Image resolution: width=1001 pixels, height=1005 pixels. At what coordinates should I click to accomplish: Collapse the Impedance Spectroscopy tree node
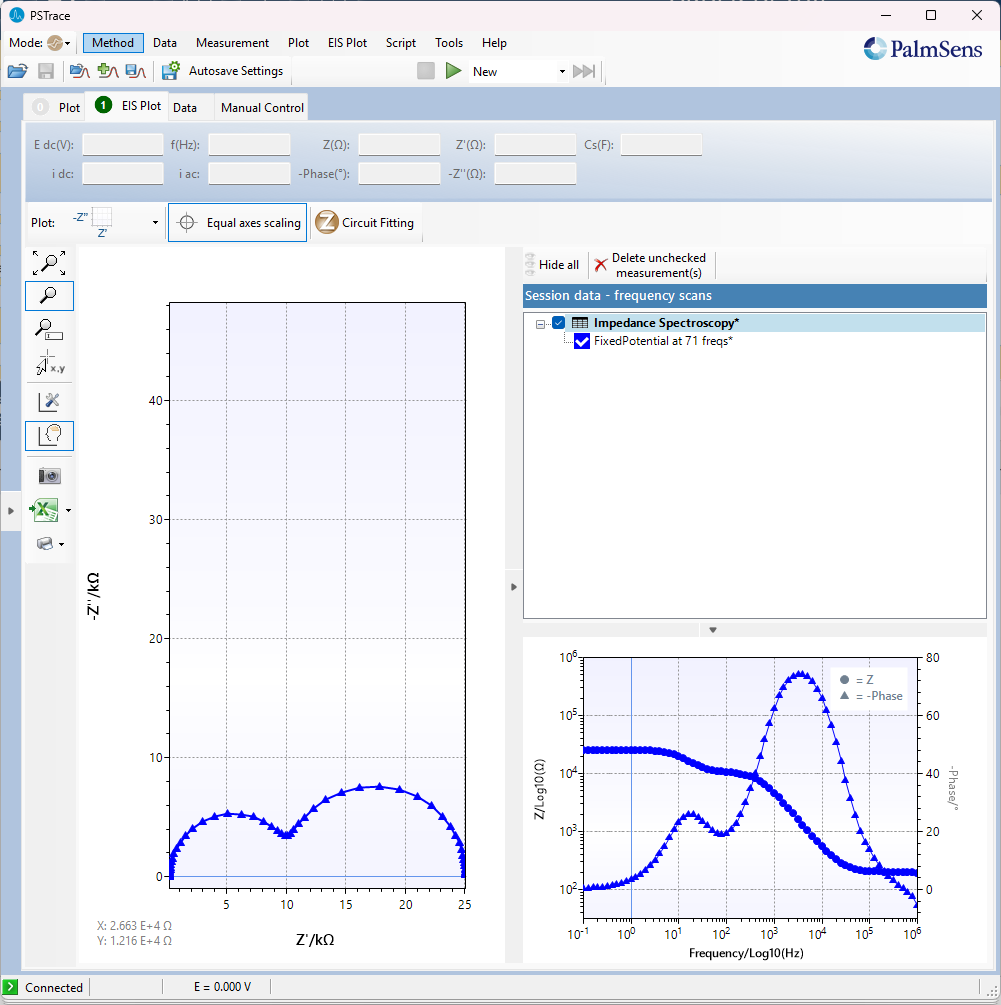[x=540, y=324]
